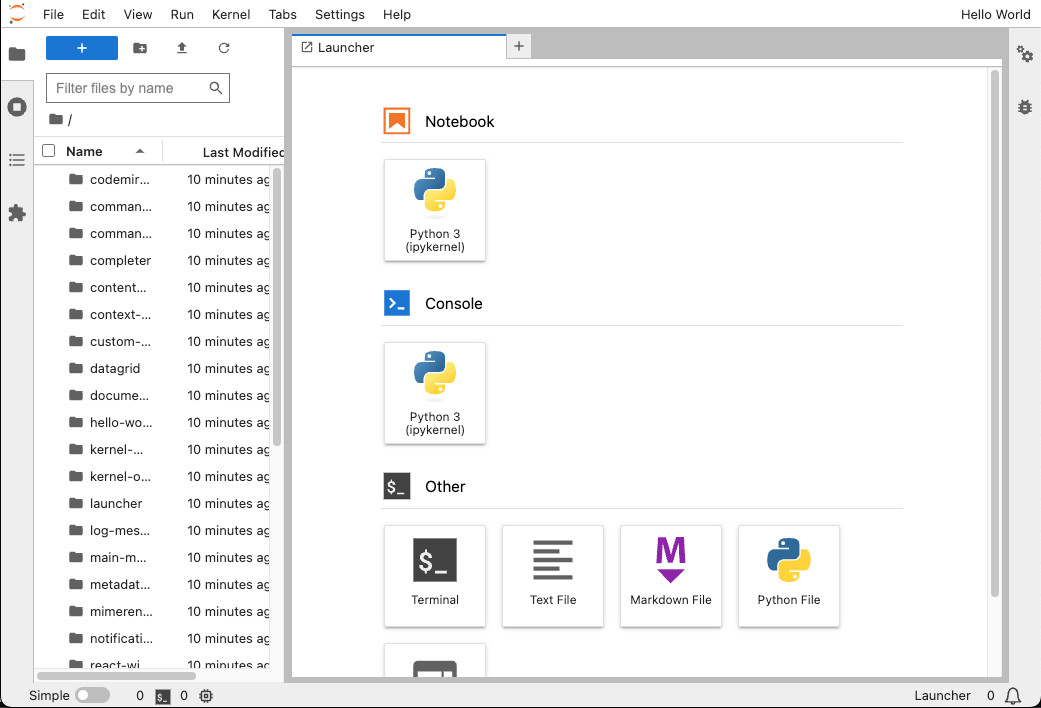1041x708 pixels.
Task: Select the log-mes... folder
Action: click(153, 530)
